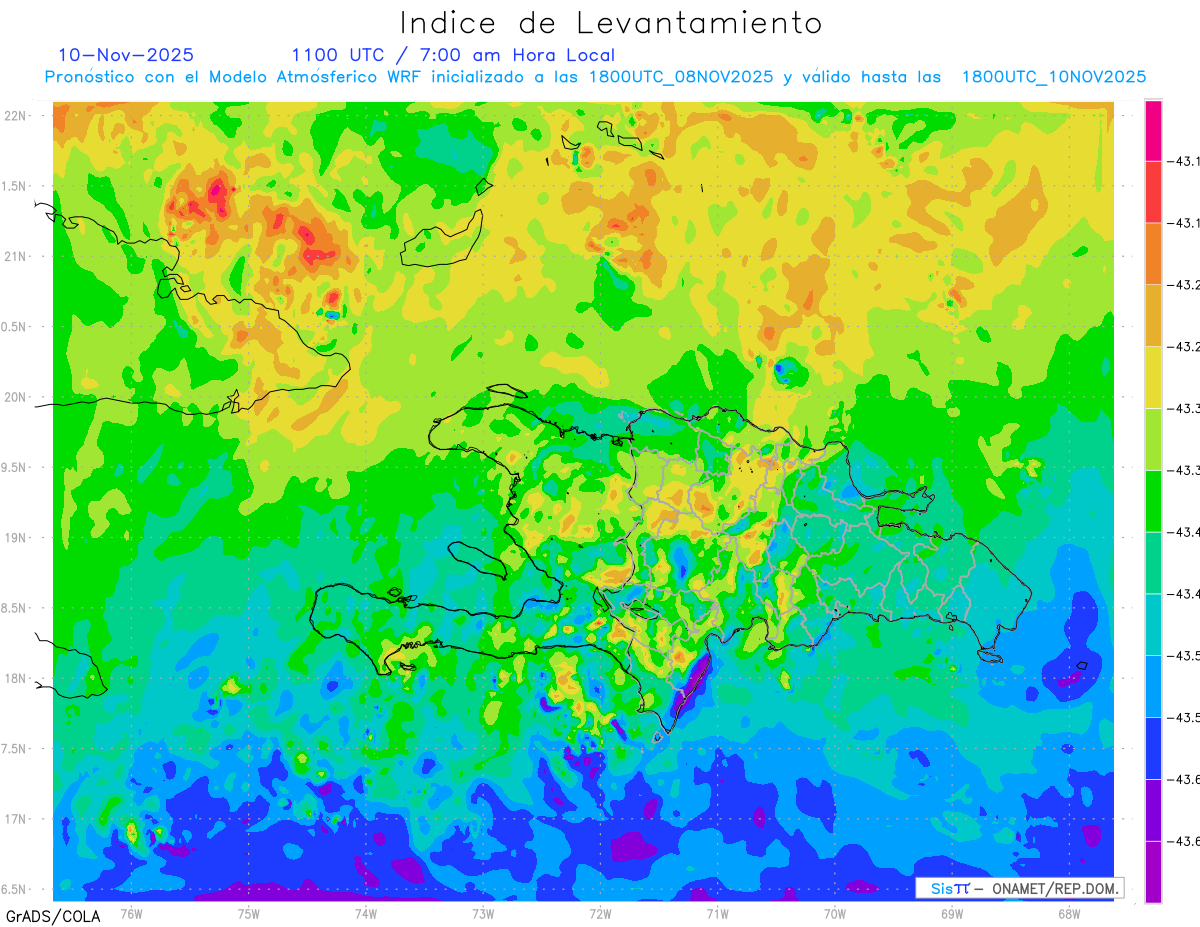Click the "1100 UTC / 7:00 am Hora Local" time label
The width and height of the screenshot is (1200, 927).
tap(453, 55)
